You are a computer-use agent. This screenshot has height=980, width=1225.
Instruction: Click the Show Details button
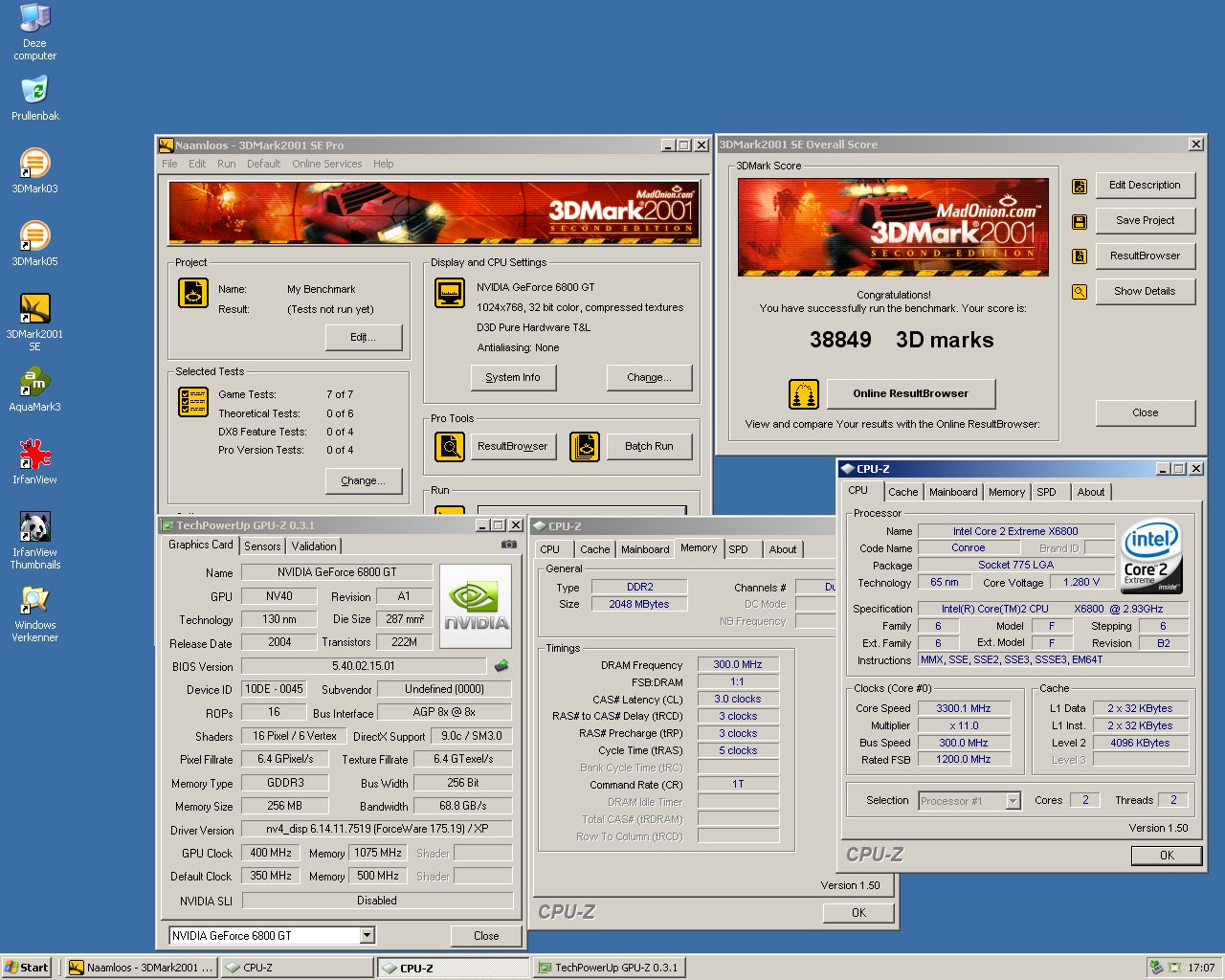click(x=1145, y=291)
